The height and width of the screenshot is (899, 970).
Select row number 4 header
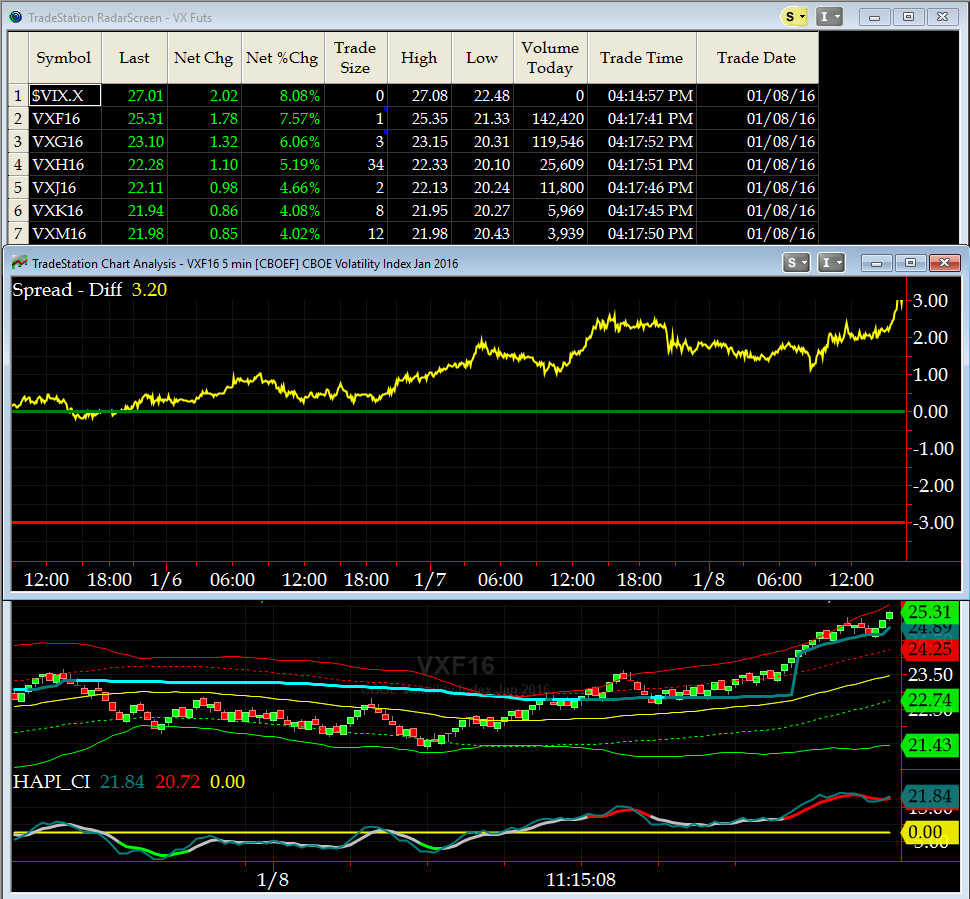tap(18, 165)
